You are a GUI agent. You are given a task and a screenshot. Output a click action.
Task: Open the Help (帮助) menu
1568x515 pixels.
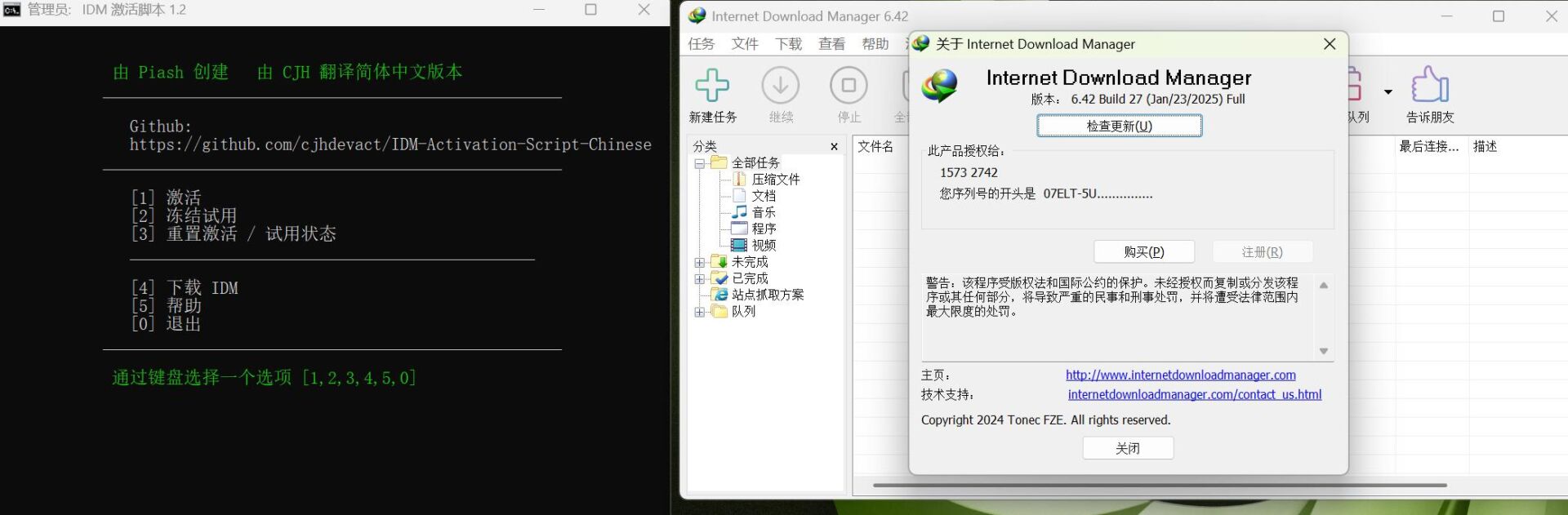(x=875, y=44)
